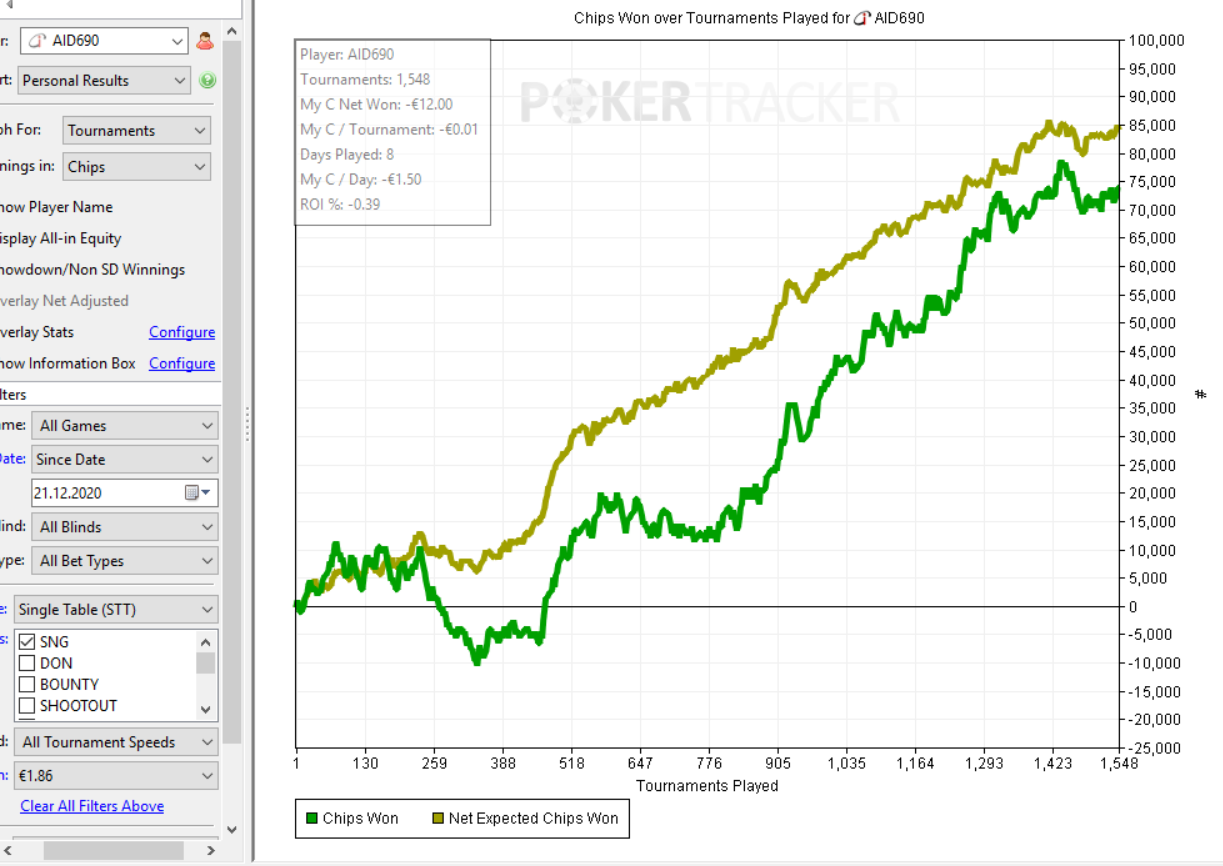Uncheck the SNG checkbox

point(28,642)
